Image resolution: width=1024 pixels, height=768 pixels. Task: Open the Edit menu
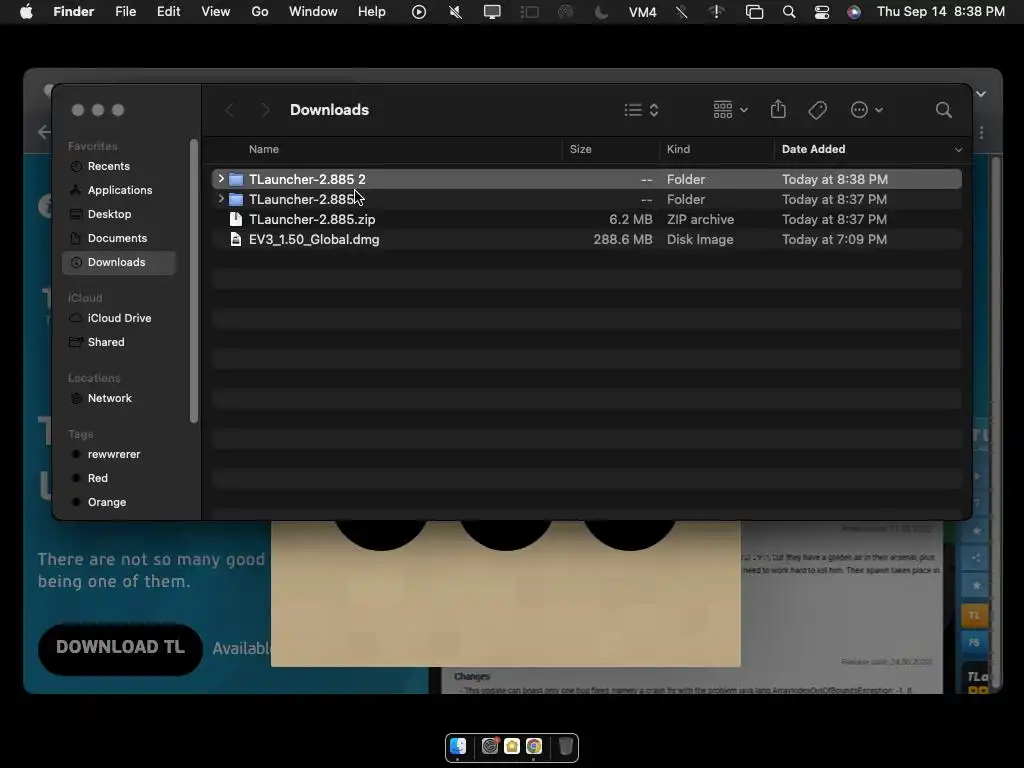pyautogui.click(x=168, y=12)
